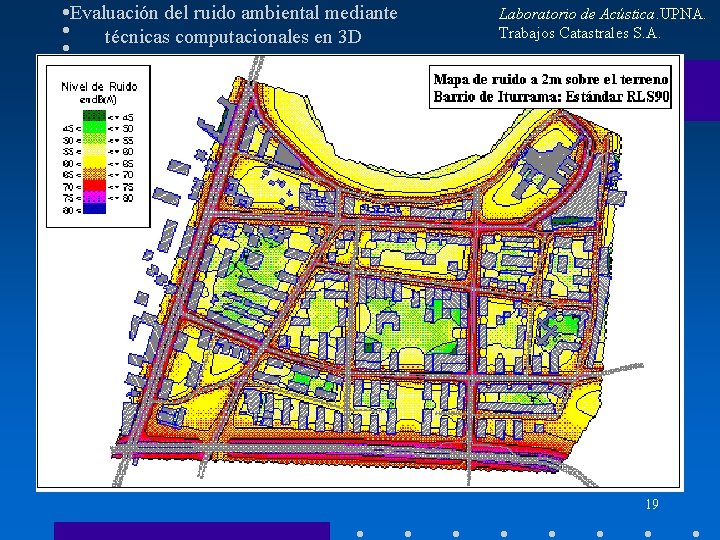
Task: Click the dark green legend swatch under 45
Action: click(x=95, y=116)
